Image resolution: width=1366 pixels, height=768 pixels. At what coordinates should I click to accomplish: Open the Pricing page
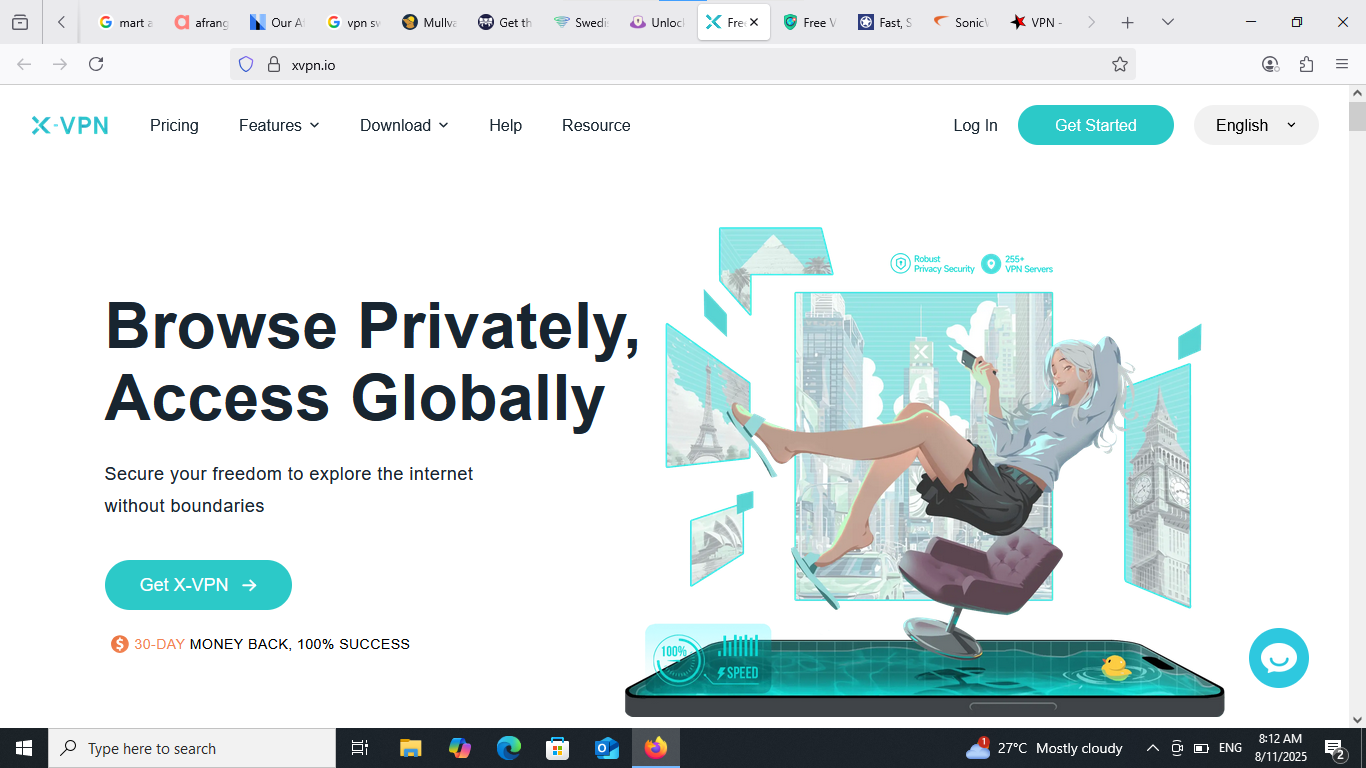174,125
